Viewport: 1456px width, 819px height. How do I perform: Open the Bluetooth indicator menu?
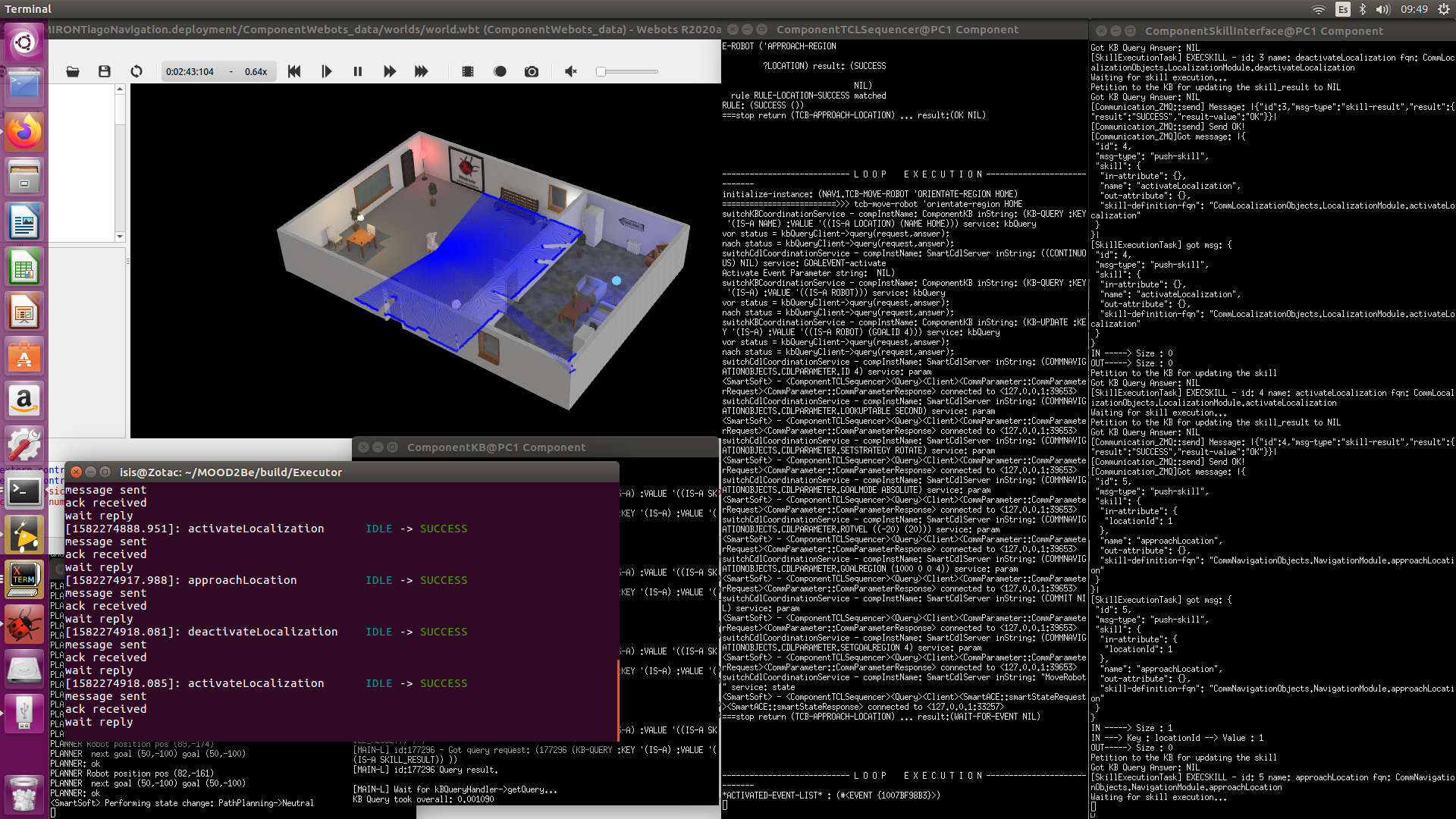tap(1363, 9)
